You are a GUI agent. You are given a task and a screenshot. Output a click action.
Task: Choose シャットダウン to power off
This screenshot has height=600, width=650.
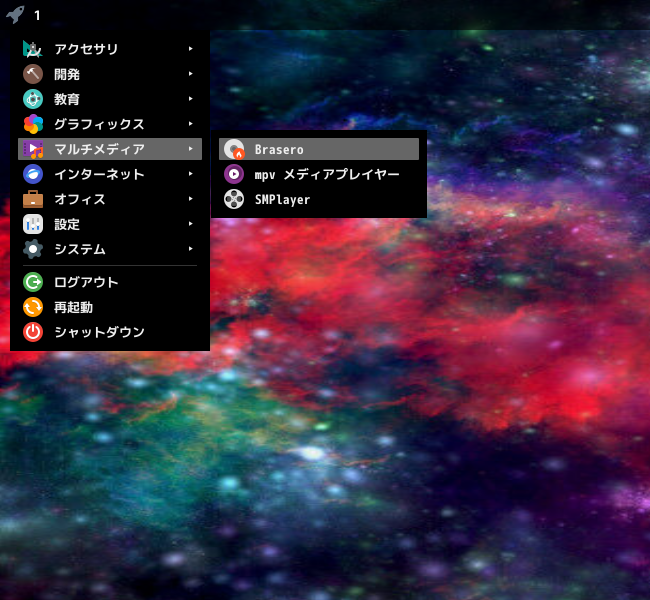coord(110,332)
